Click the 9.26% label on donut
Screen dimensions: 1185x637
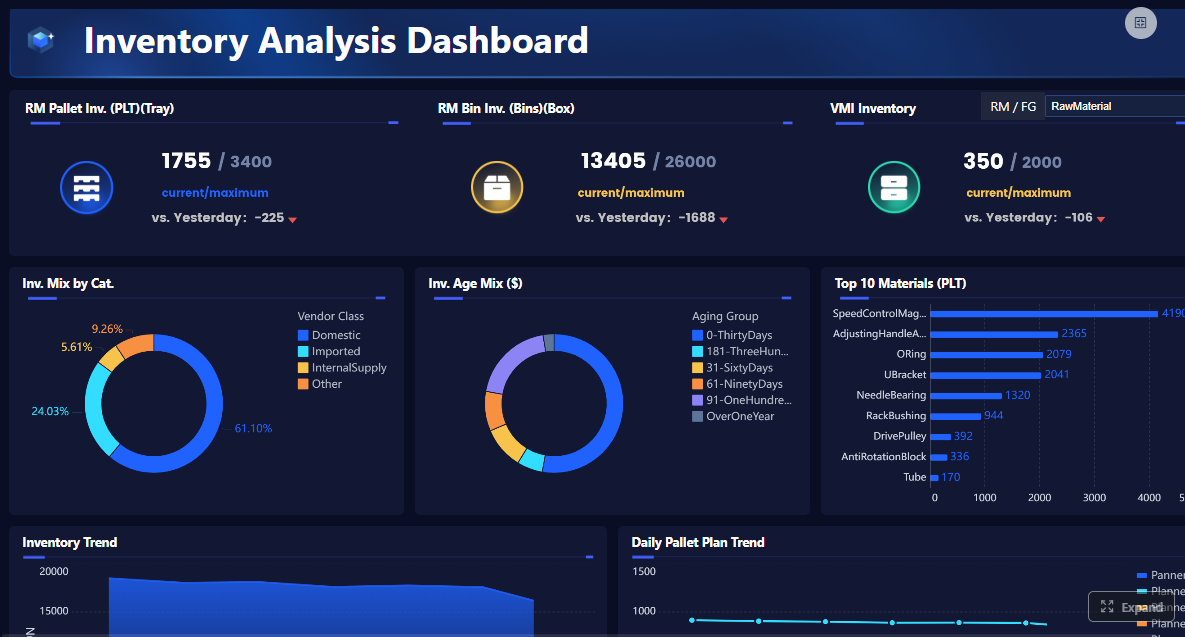tap(107, 329)
